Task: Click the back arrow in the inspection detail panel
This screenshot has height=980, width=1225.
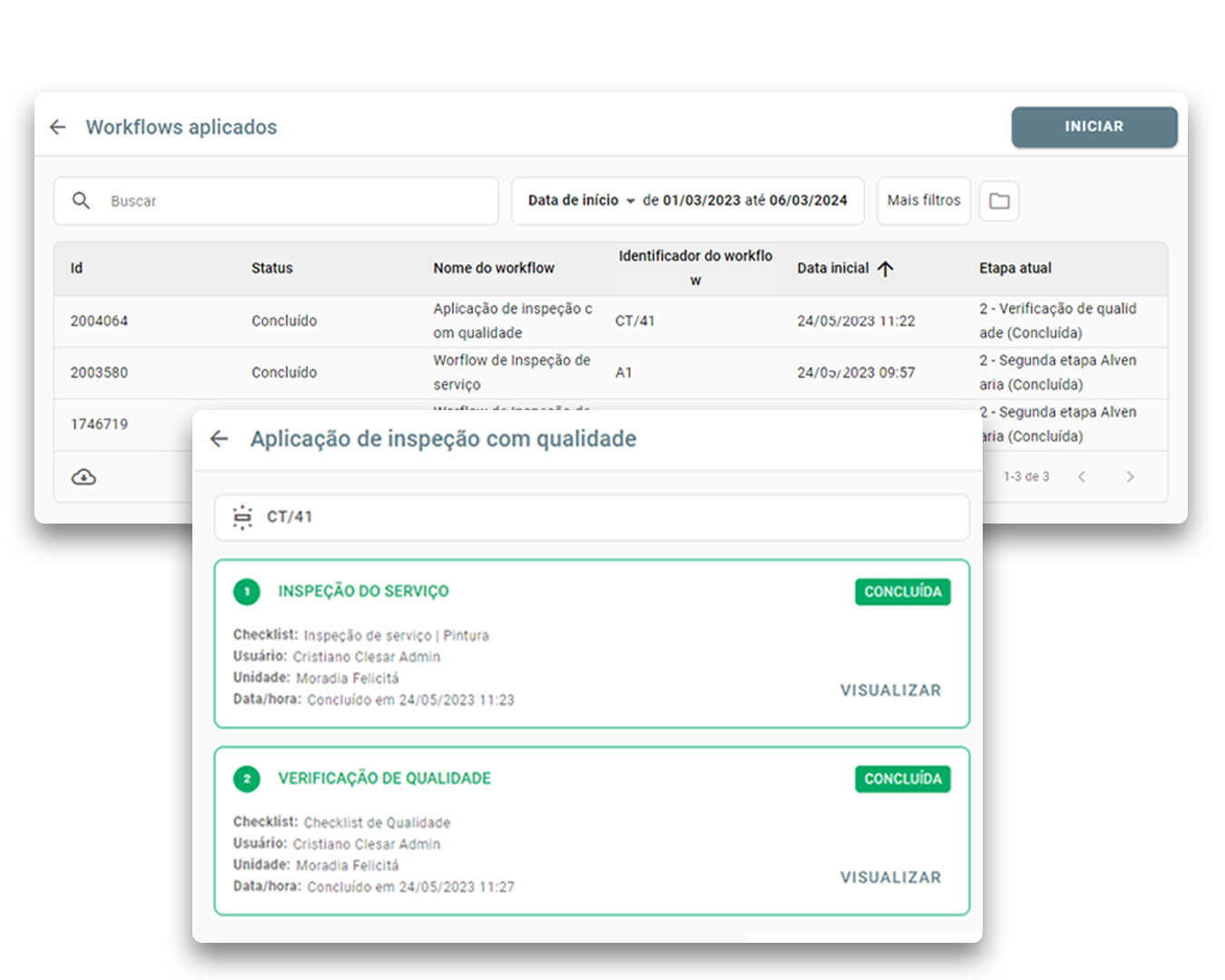Action: coord(219,438)
